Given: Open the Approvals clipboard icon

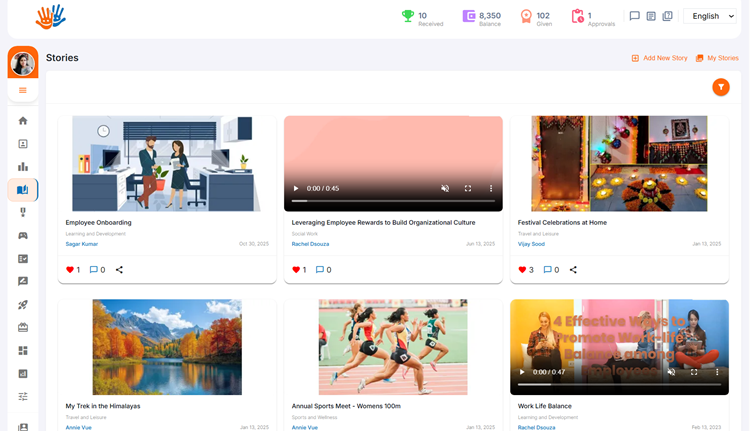Looking at the screenshot, I should coord(577,16).
